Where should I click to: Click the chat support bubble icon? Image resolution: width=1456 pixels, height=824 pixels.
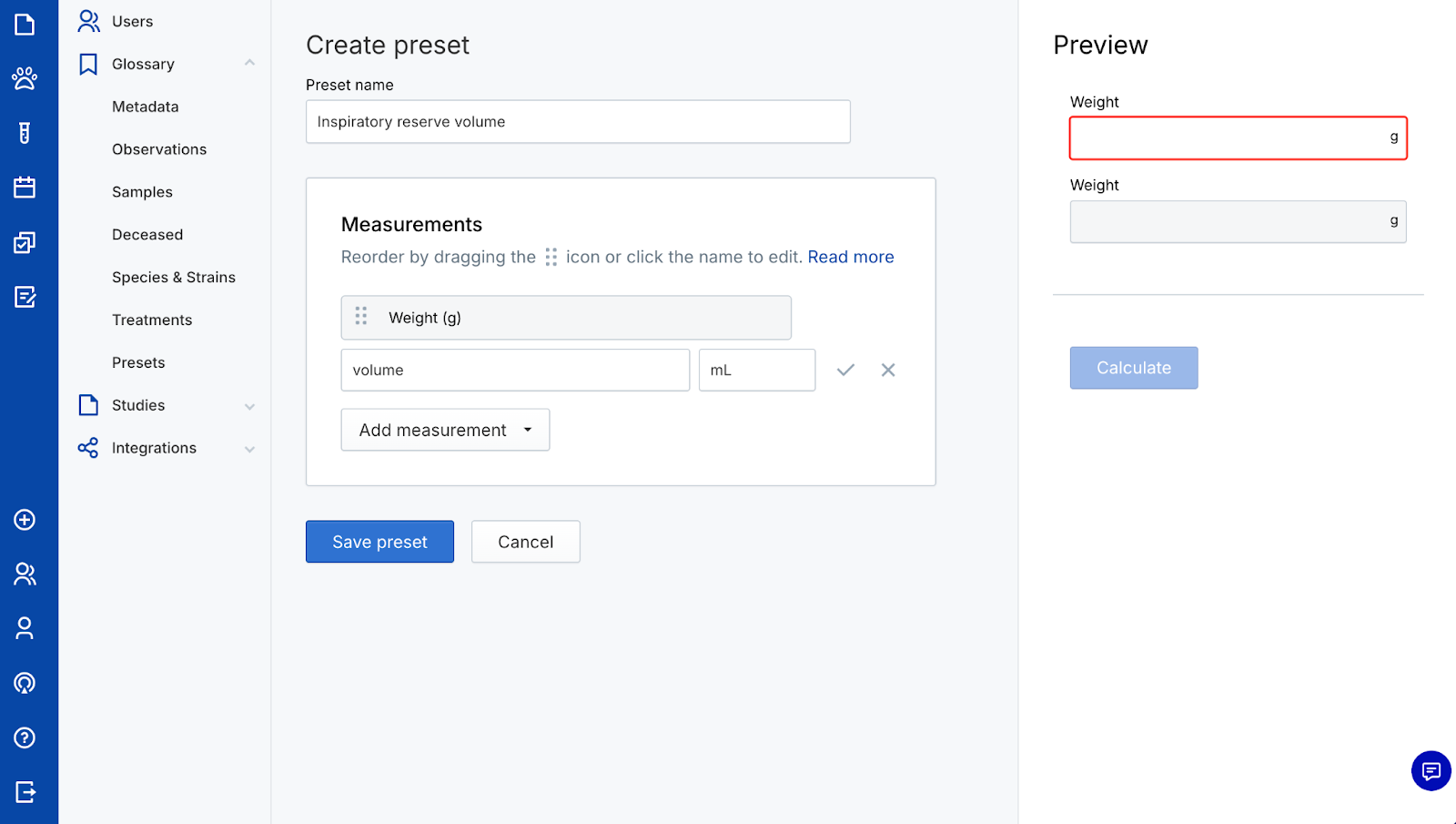(x=1431, y=771)
